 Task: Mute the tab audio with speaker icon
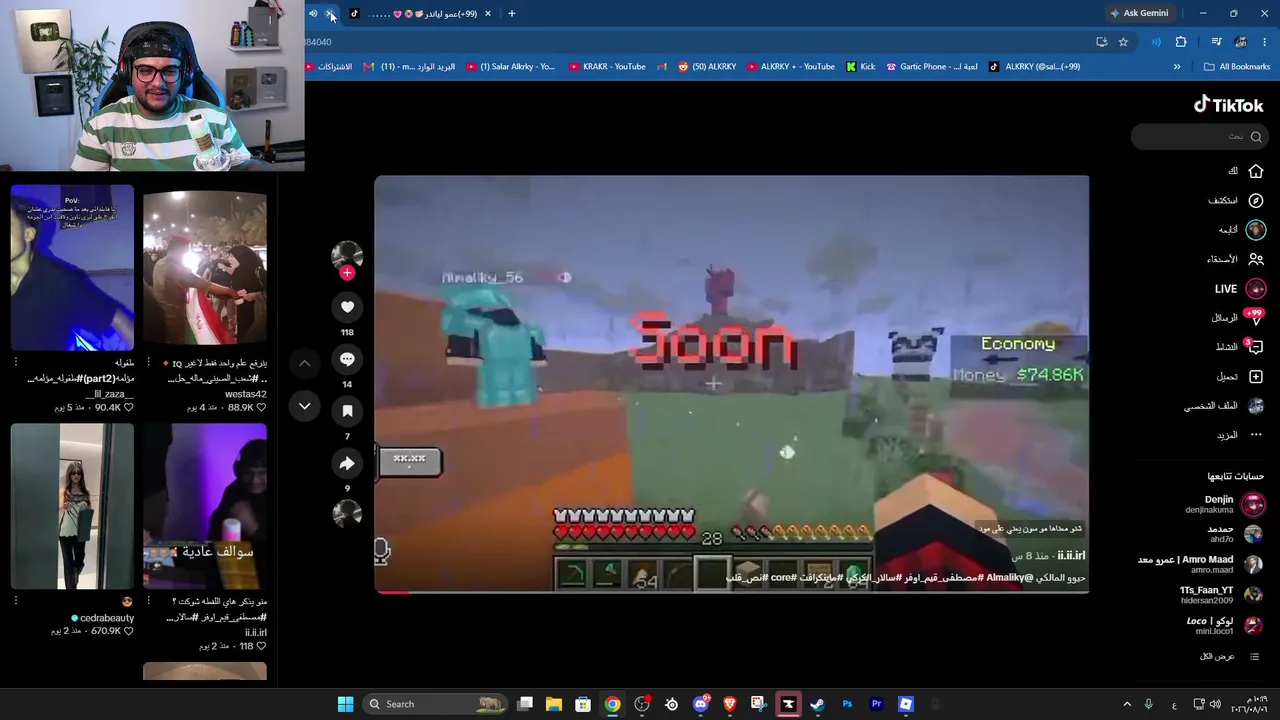coord(313,14)
